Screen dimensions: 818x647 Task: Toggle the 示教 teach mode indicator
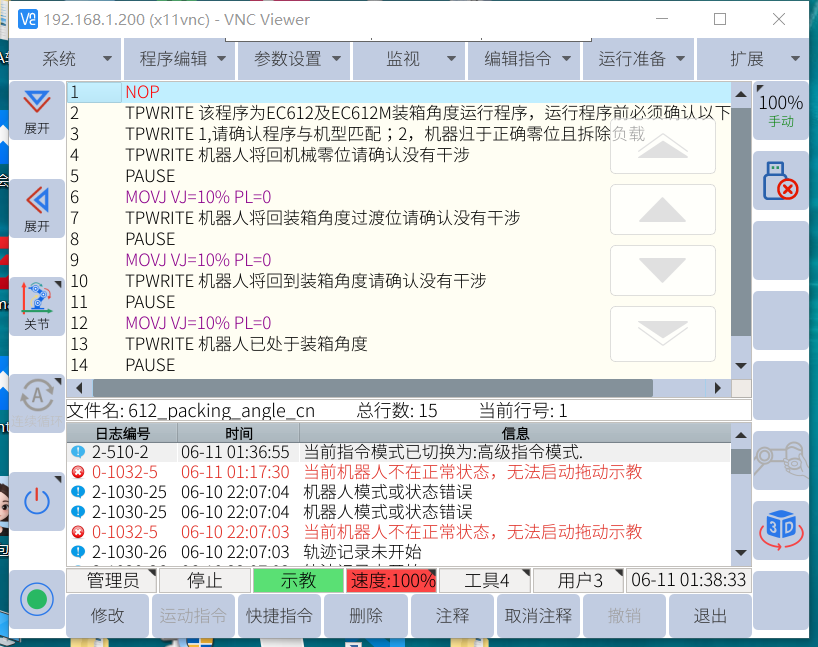pos(298,580)
